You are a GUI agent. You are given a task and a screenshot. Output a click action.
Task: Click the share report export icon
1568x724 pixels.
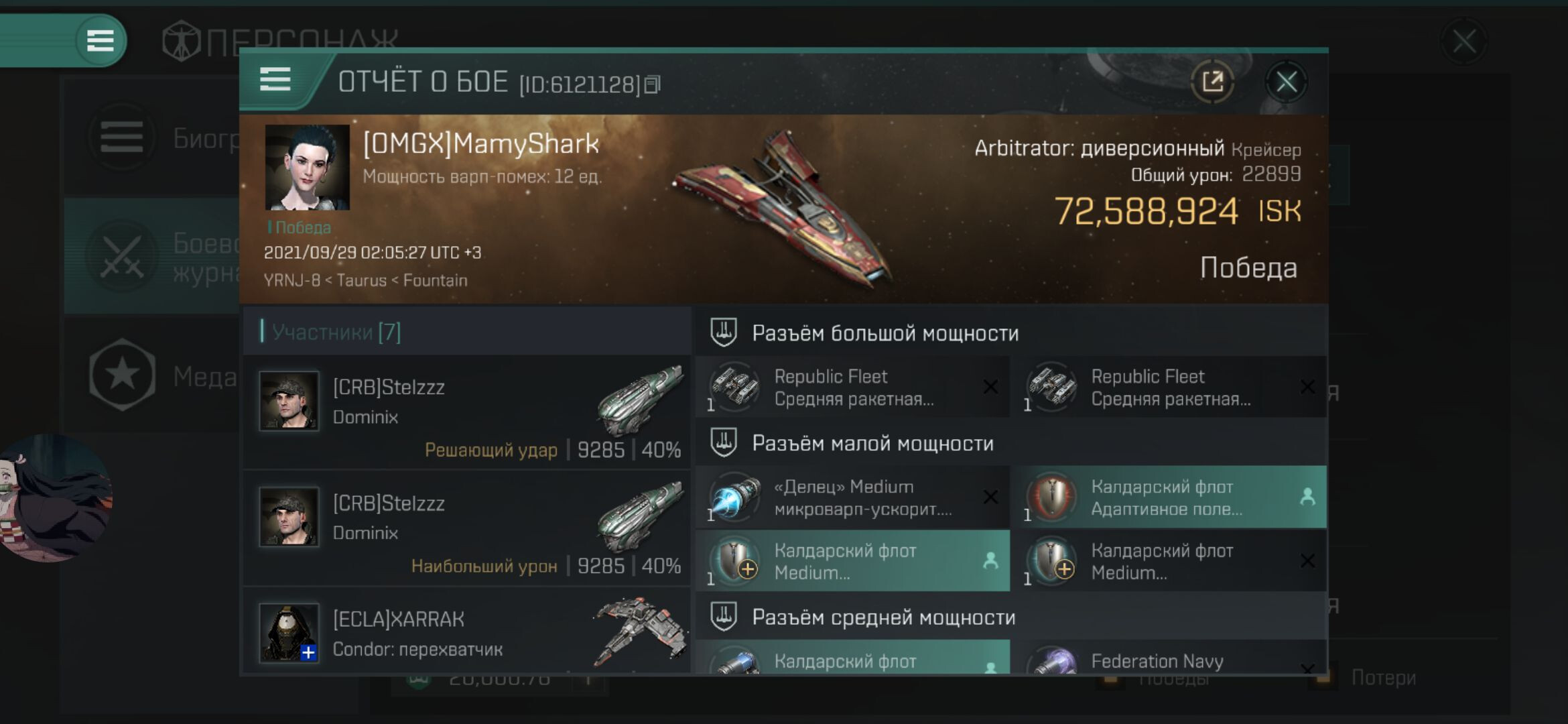click(x=1212, y=82)
